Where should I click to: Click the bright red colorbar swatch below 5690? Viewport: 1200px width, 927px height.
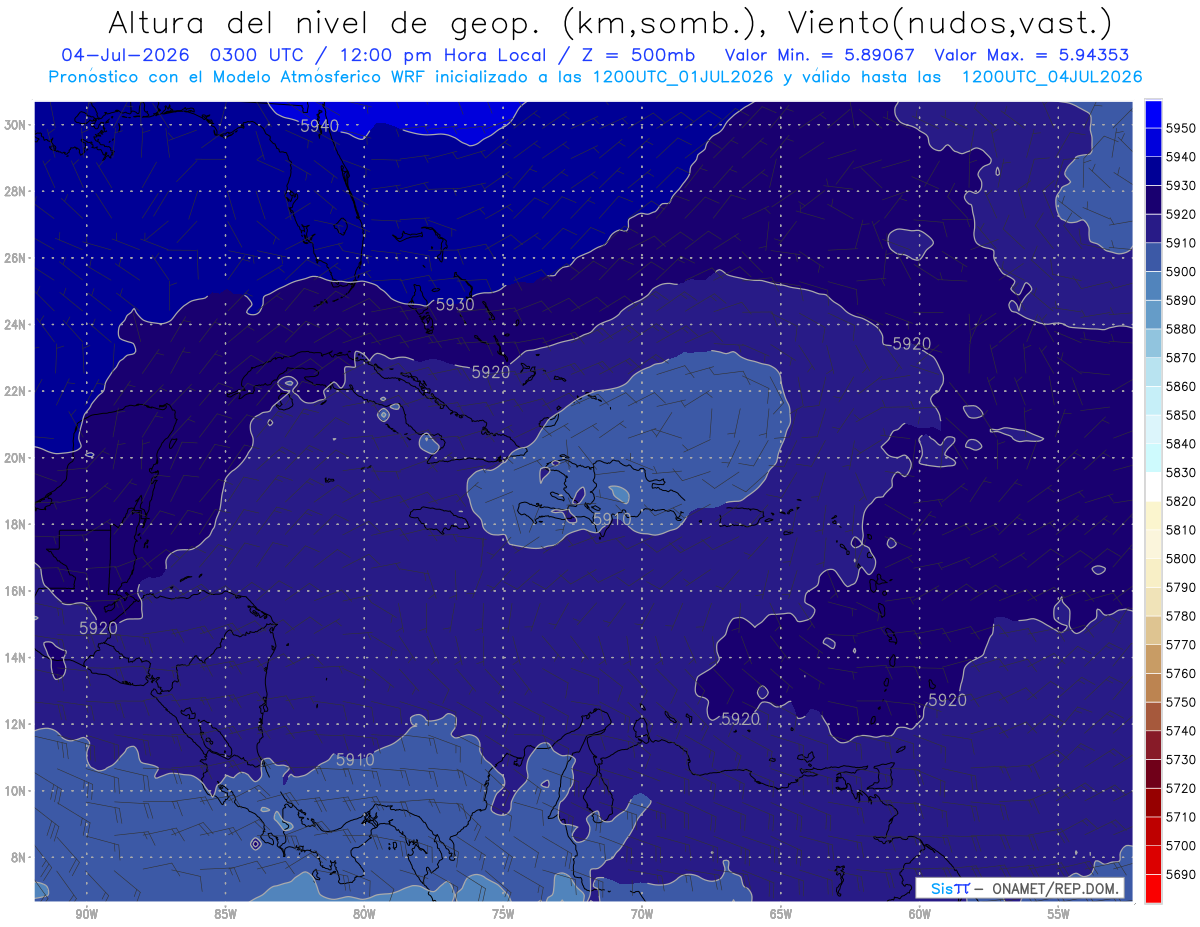click(1153, 888)
